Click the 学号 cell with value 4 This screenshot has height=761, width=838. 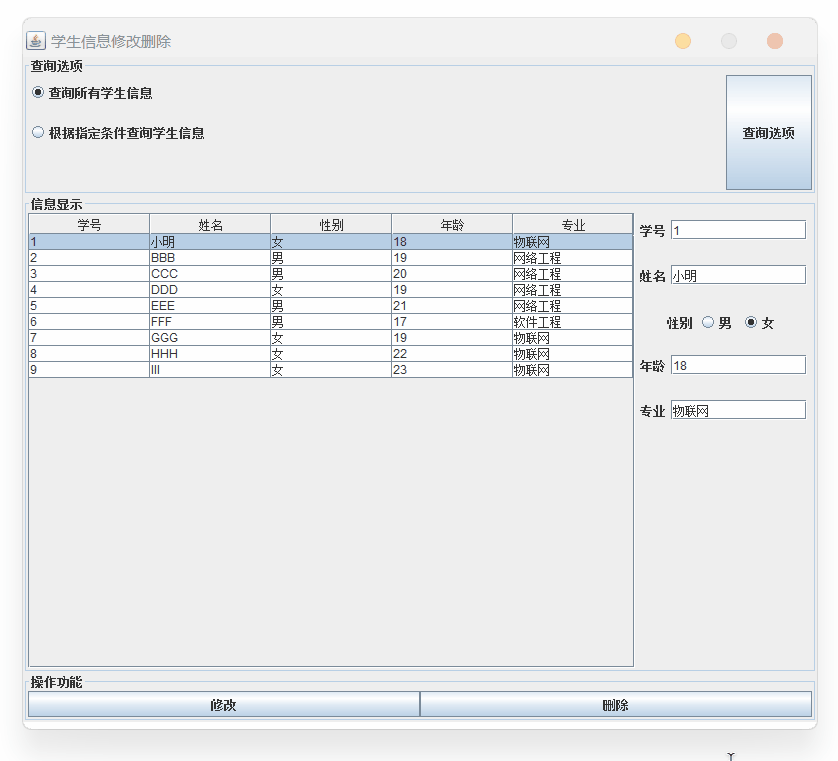(x=89, y=290)
